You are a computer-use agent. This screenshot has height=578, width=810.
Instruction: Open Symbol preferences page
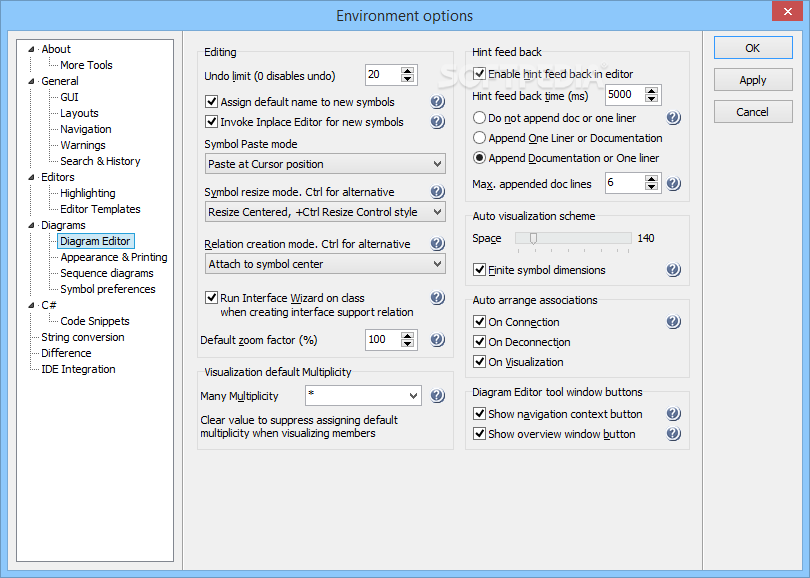point(108,289)
